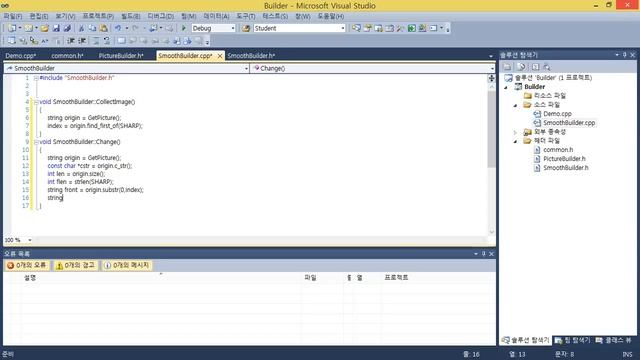This screenshot has height=360, width=640.
Task: Collapse the CollectImage() function outline
Action: coord(36,102)
